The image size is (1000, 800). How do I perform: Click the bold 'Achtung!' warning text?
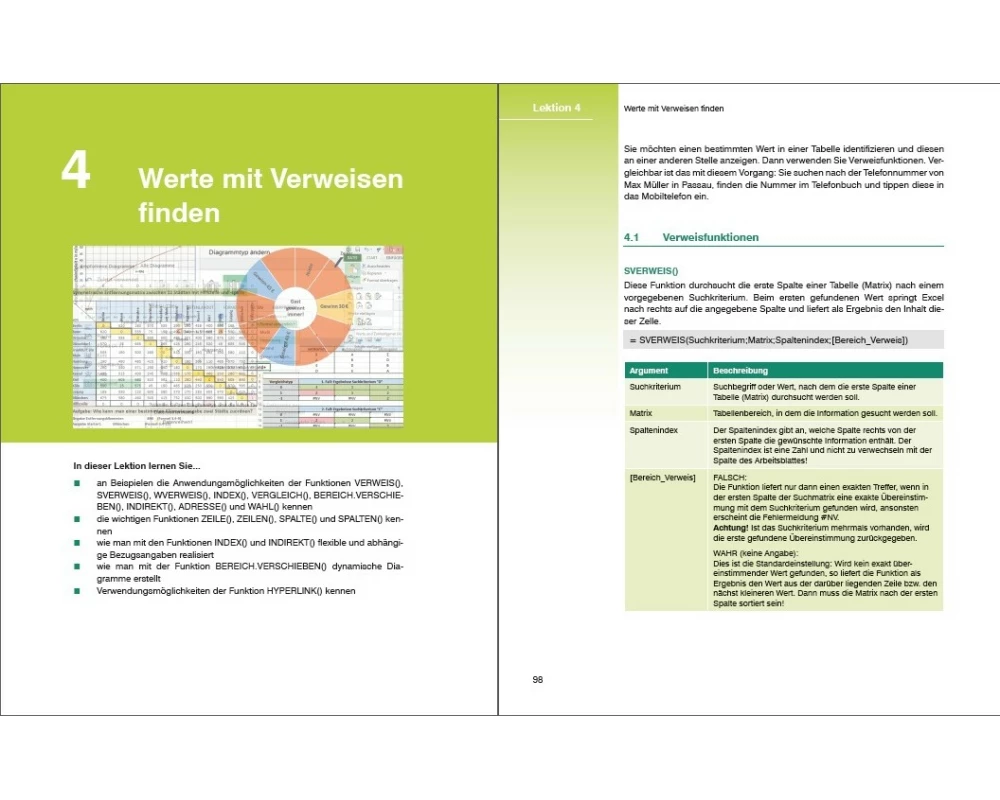(x=733, y=527)
